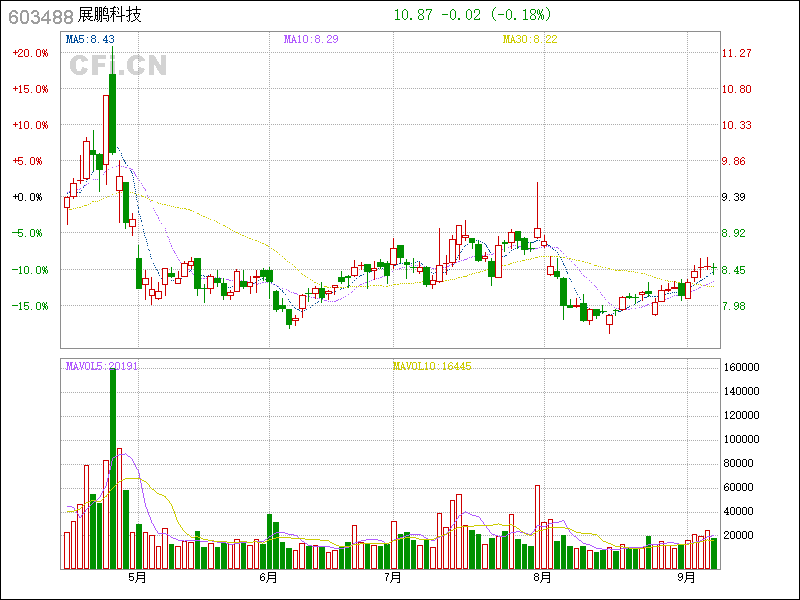Jump to the 7月 date marker
This screenshot has height=600, width=800.
(393, 577)
